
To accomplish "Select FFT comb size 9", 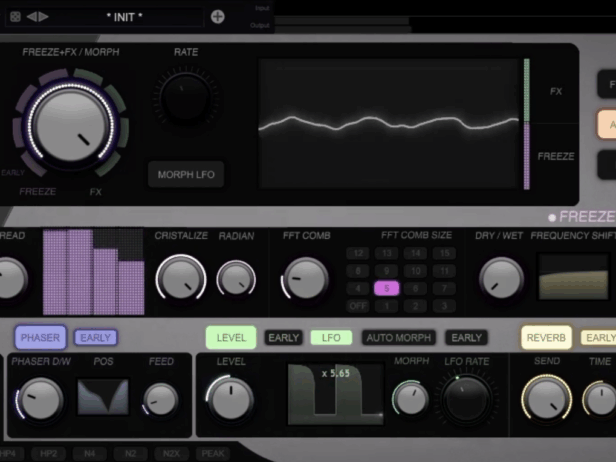I will click(387, 271).
